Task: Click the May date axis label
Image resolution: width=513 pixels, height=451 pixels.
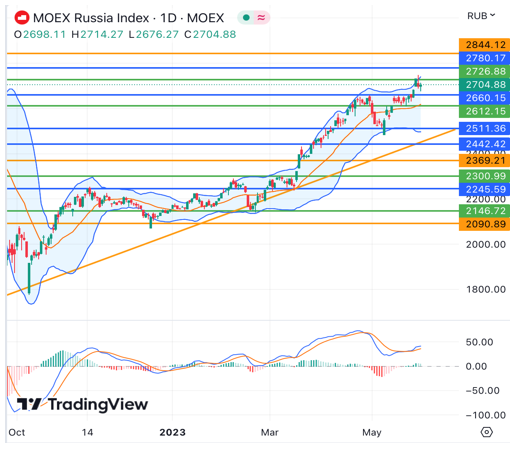Action: coord(372,432)
